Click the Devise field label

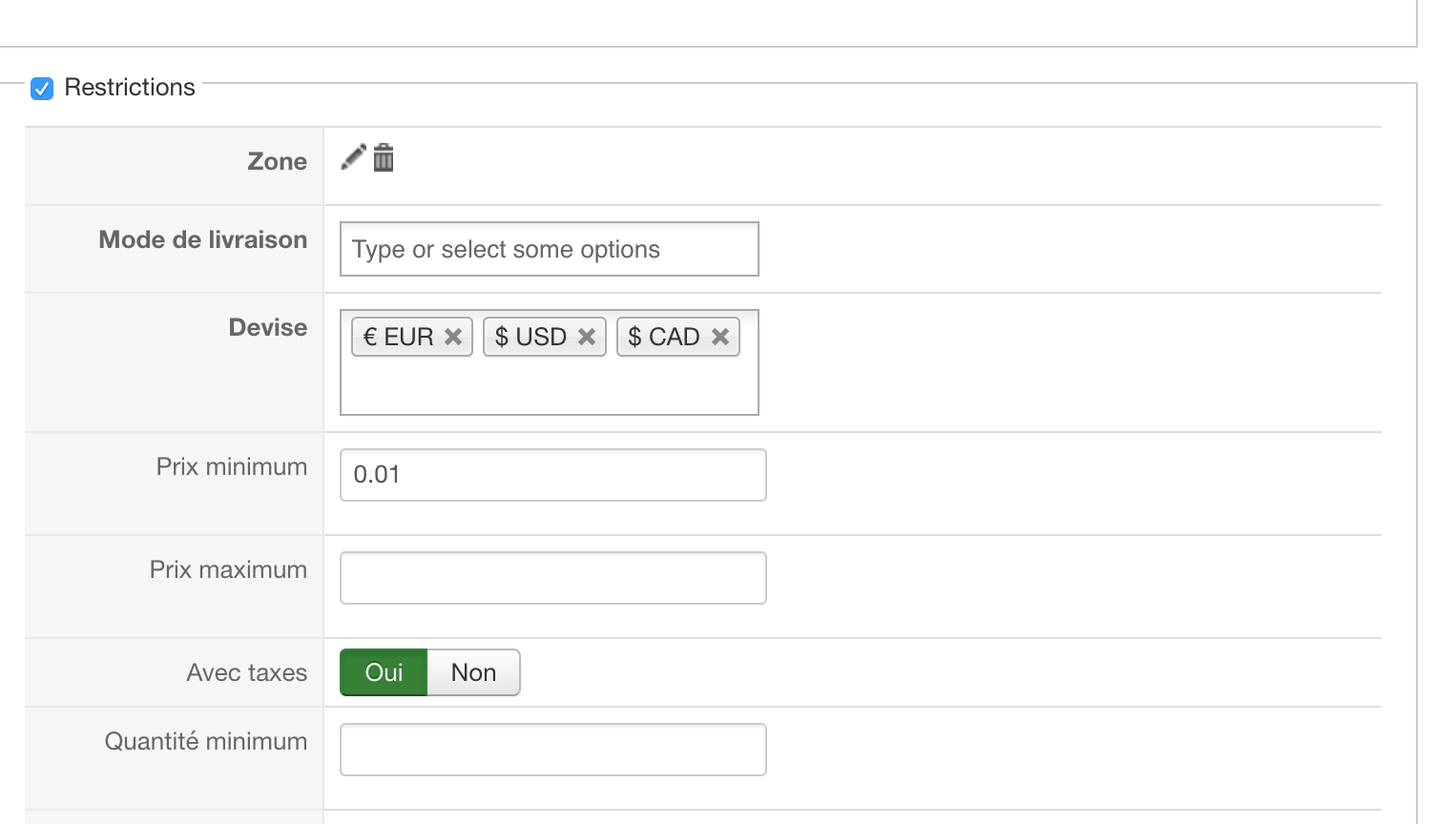268,327
